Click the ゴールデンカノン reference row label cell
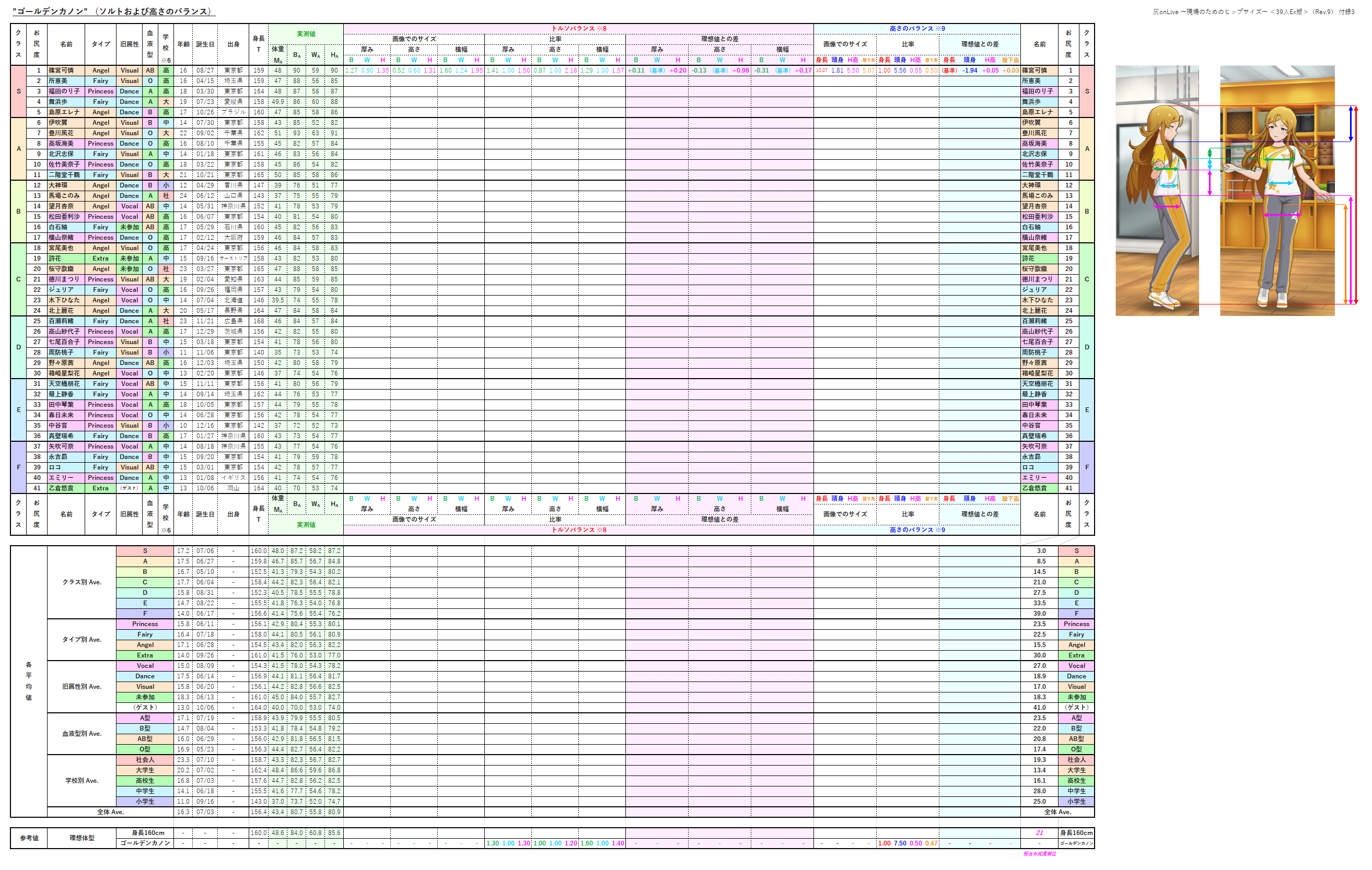Viewport: 1372px width, 870px height. pyautogui.click(x=145, y=843)
